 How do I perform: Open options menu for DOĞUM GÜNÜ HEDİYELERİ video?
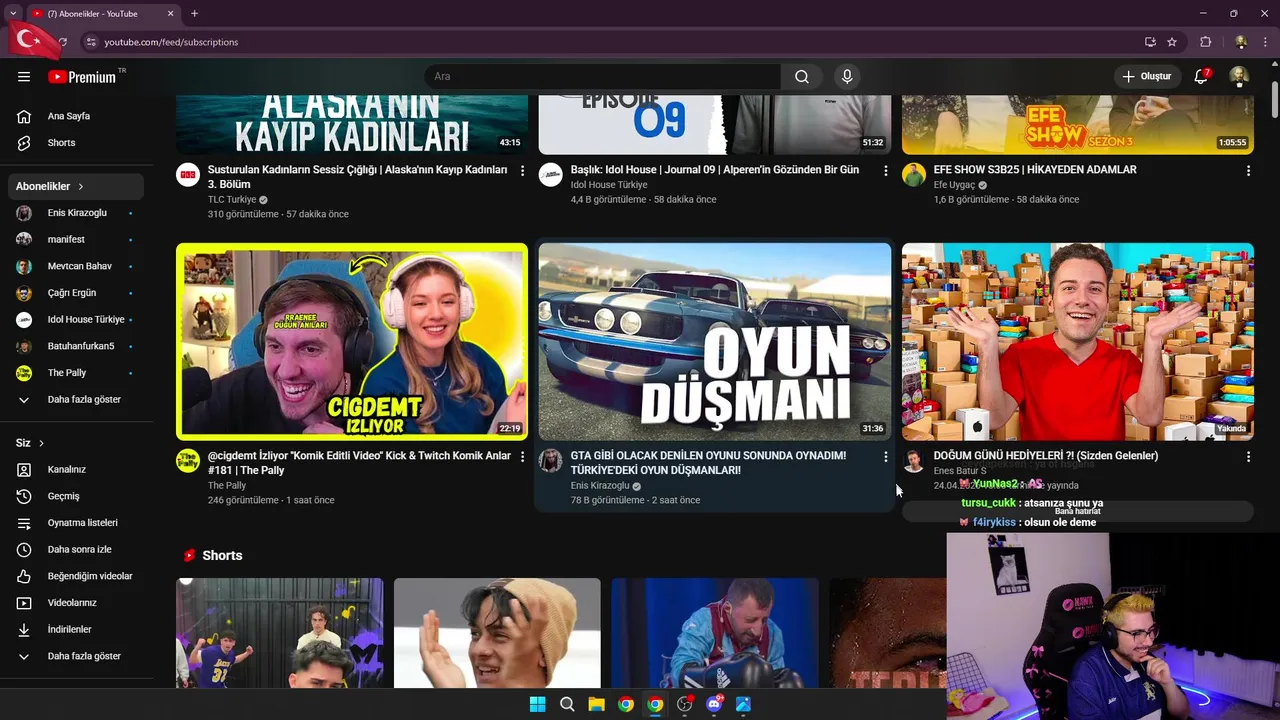pyautogui.click(x=1248, y=457)
